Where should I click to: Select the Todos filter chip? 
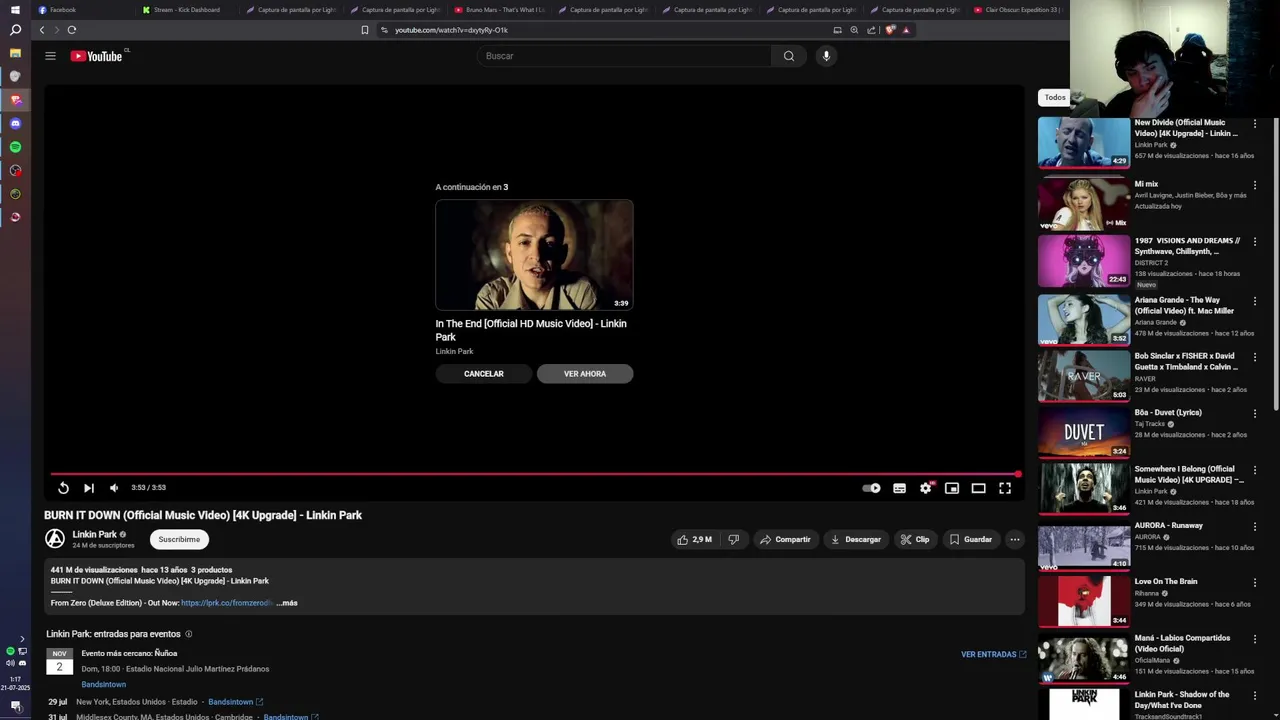point(1055,97)
